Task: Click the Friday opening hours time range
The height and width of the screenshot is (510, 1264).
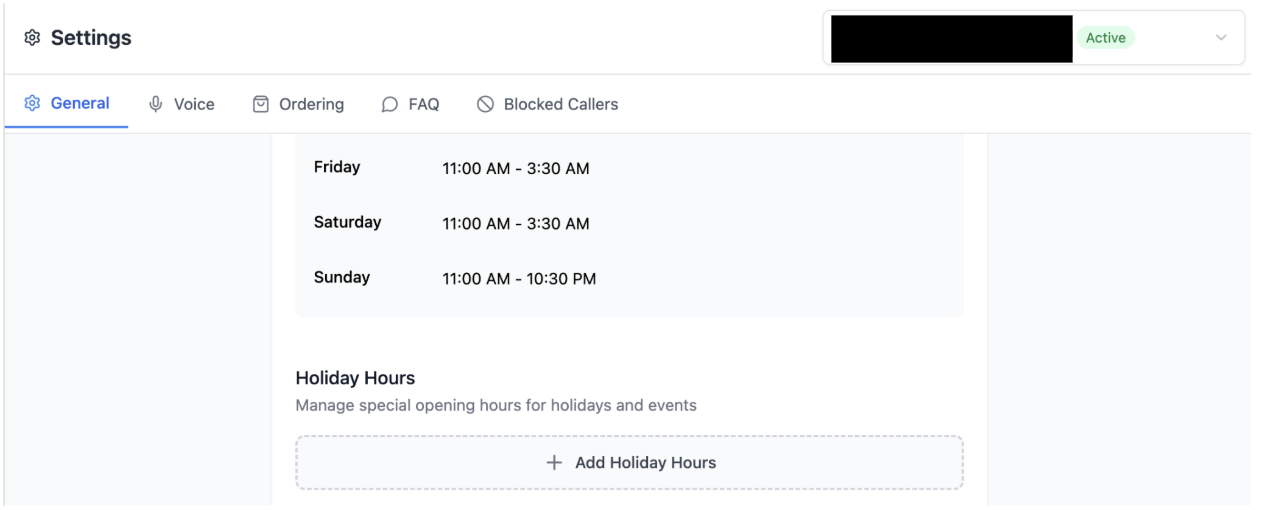Action: tap(516, 169)
